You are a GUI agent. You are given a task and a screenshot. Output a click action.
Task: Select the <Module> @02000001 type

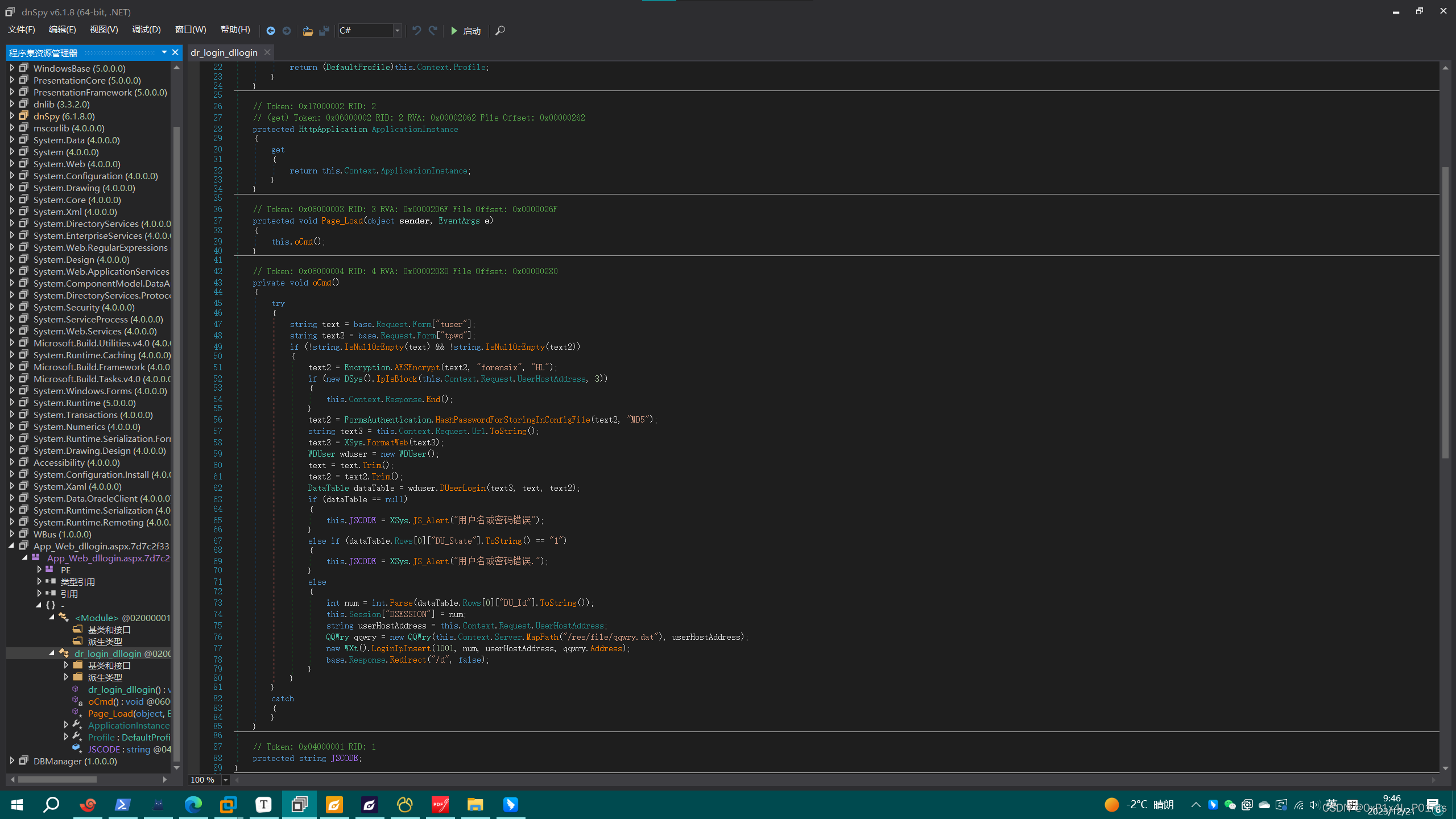click(x=122, y=618)
